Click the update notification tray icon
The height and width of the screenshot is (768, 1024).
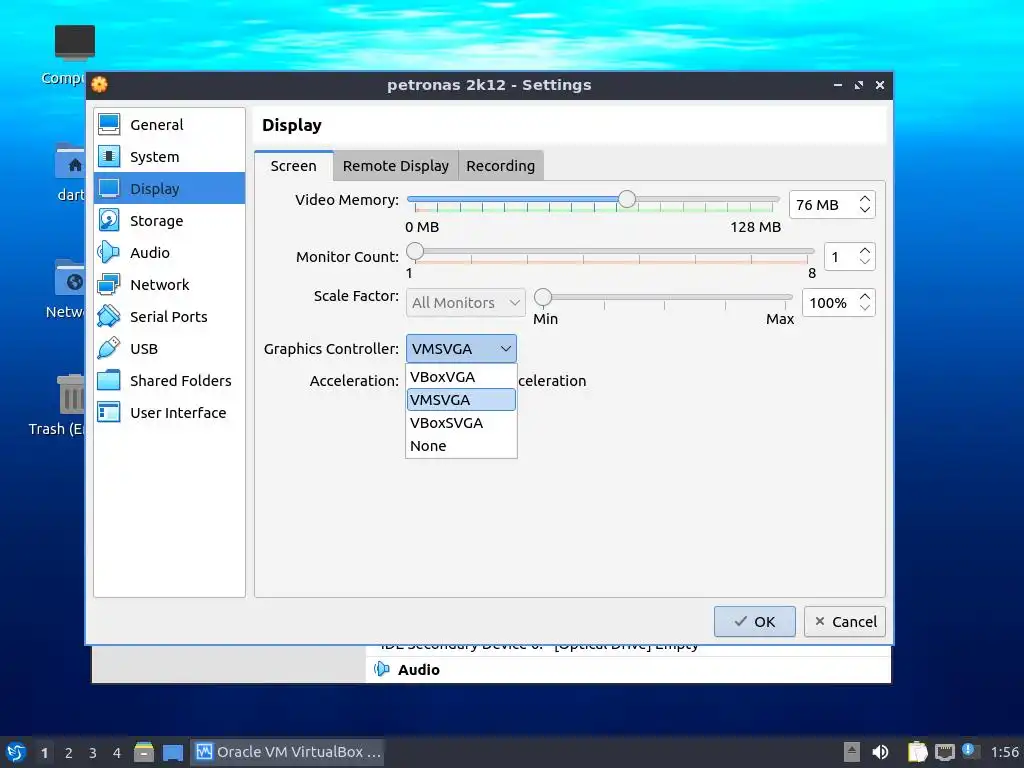click(x=970, y=751)
